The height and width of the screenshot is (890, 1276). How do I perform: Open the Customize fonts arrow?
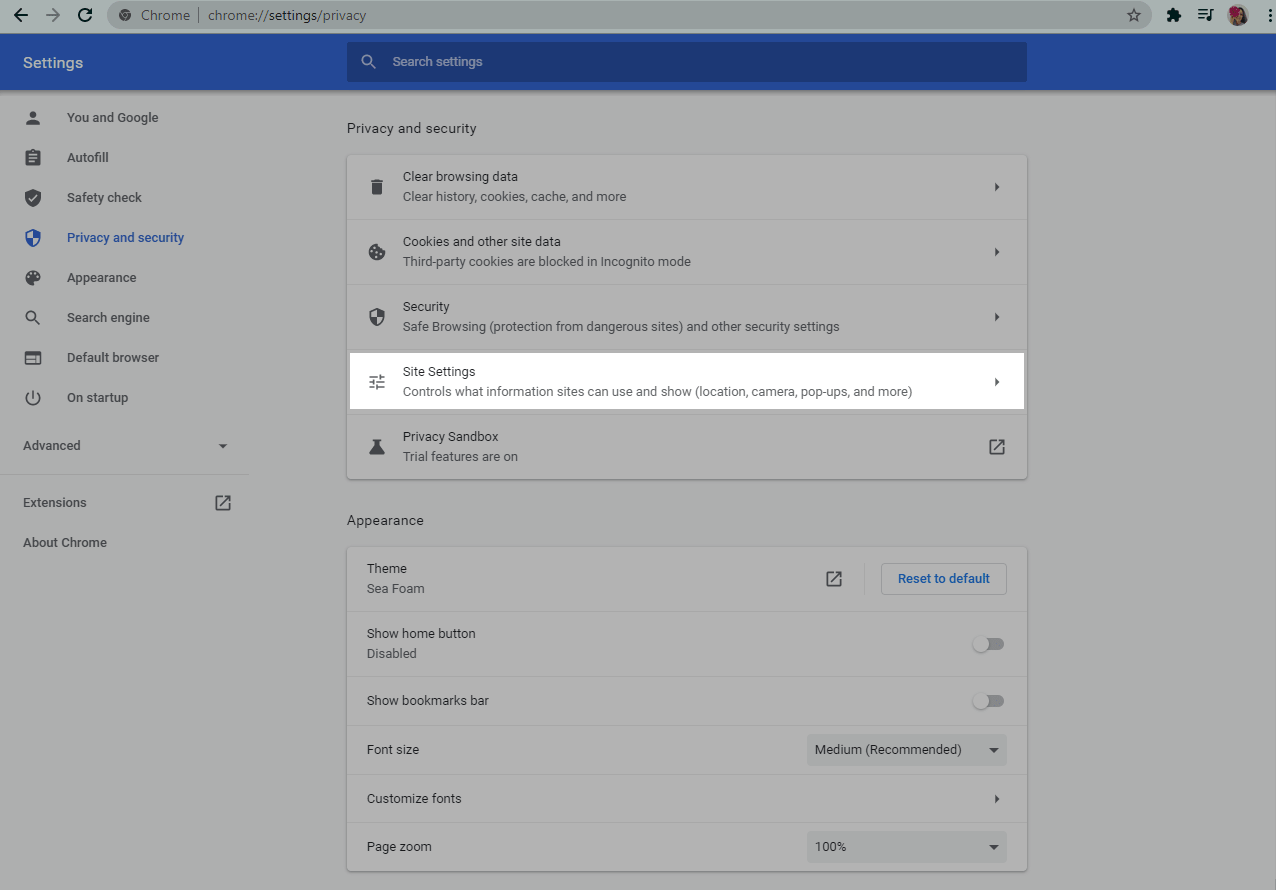coord(997,799)
